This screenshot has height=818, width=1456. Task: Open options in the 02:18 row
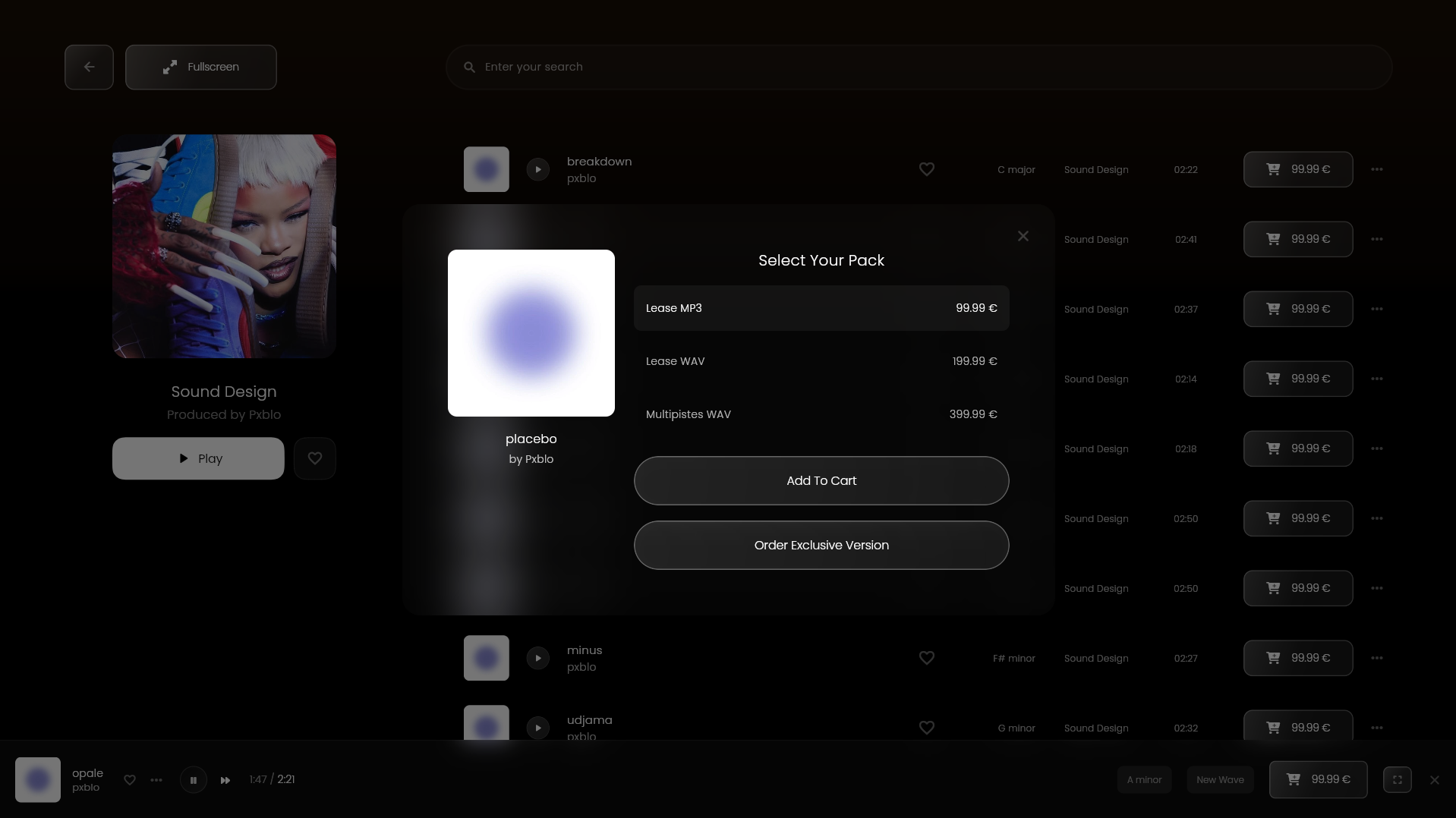[x=1377, y=448]
